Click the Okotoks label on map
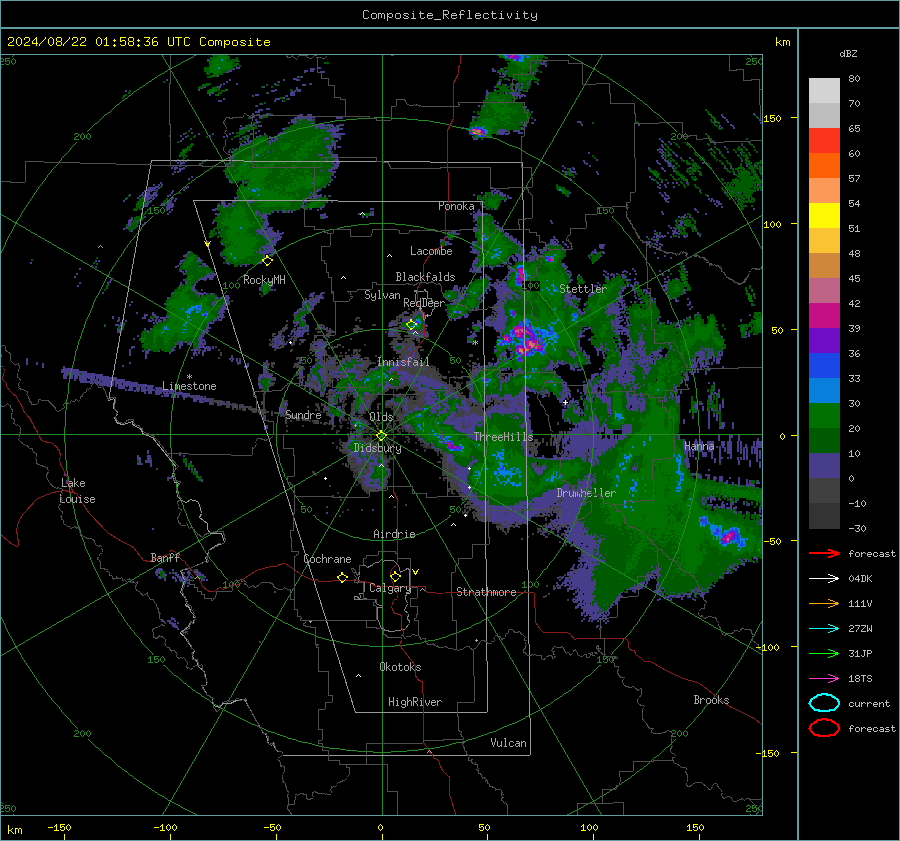Screen dimensions: 900x841 tap(400, 667)
